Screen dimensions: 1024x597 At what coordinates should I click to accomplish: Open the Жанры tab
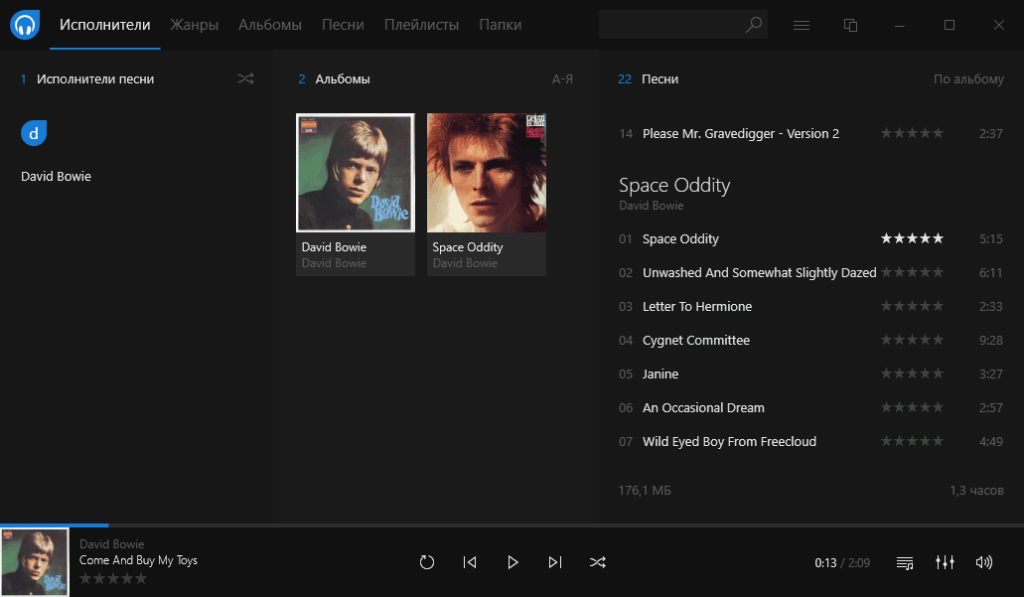coord(194,25)
